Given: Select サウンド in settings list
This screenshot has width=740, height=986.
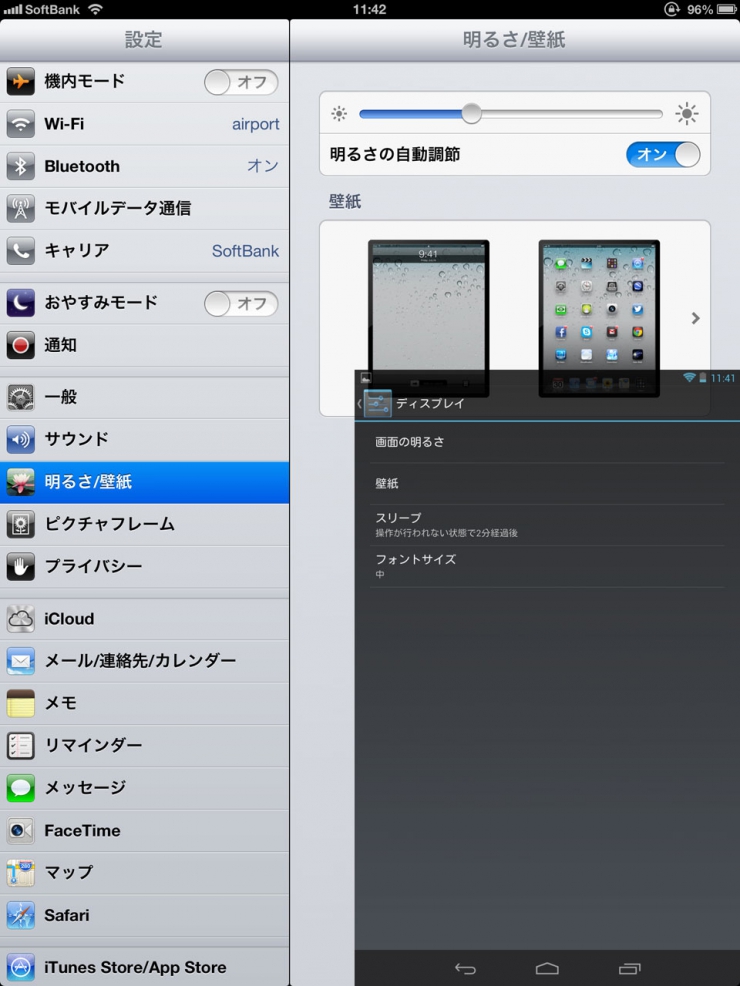Looking at the screenshot, I should tap(145, 439).
